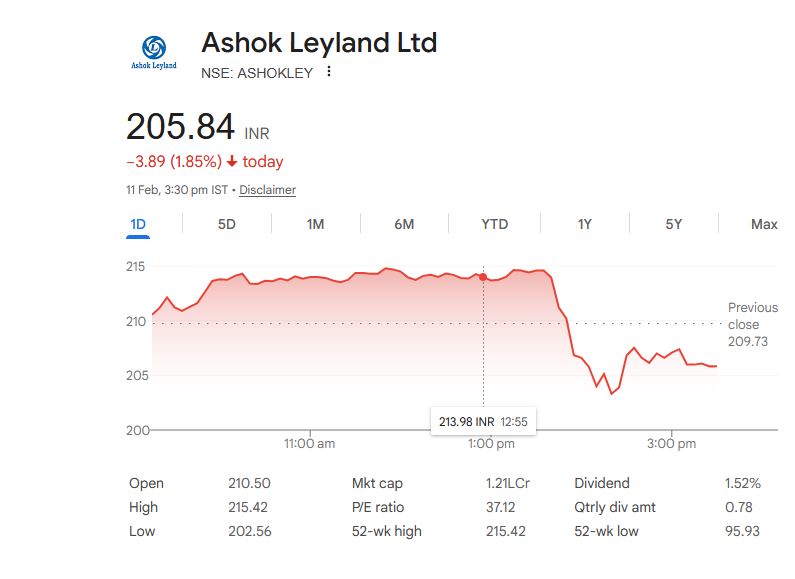The image size is (795, 579).
Task: Open the three-dot more options menu
Action: (x=329, y=72)
